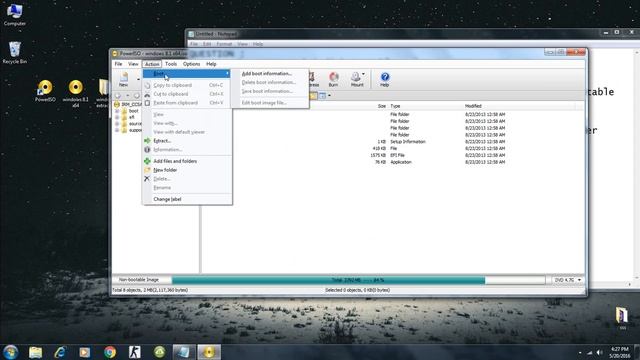
Task: Expand the support folder tree node
Action: [x=117, y=130]
